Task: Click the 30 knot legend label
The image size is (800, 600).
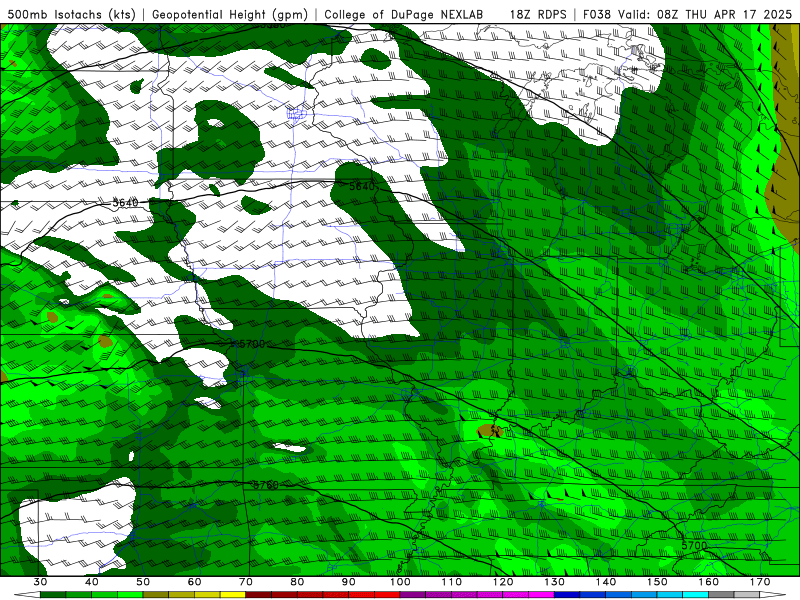Action: (40, 582)
